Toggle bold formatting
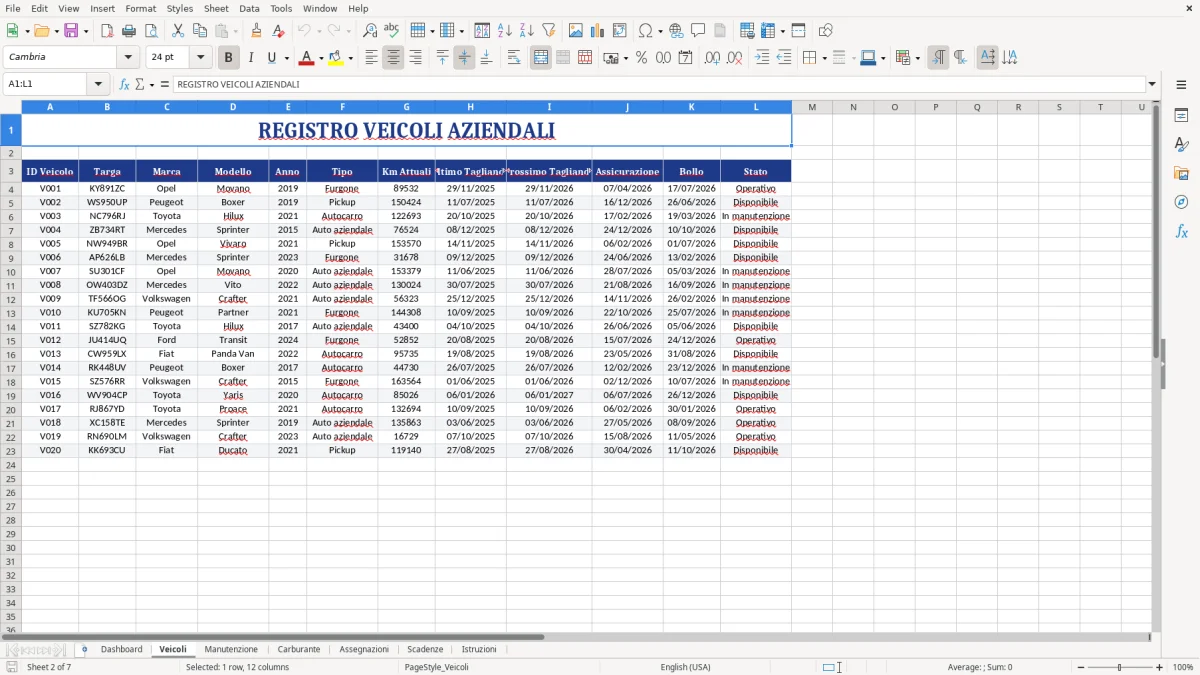Screen dimensions: 1200x675 [228, 57]
